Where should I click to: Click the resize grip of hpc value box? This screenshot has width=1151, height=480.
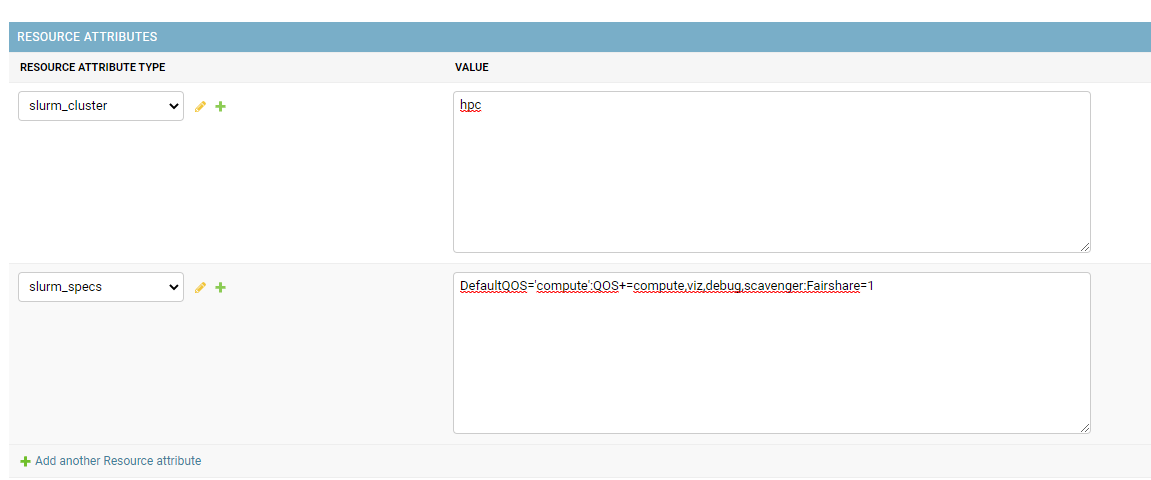click(x=1084, y=247)
